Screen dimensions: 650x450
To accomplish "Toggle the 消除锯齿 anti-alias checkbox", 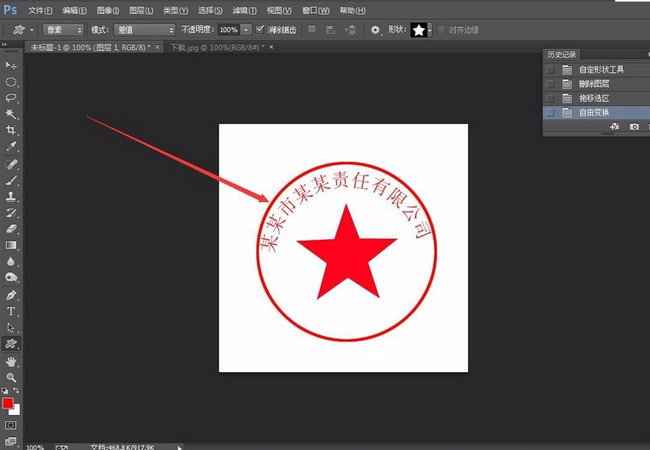I will coord(261,30).
